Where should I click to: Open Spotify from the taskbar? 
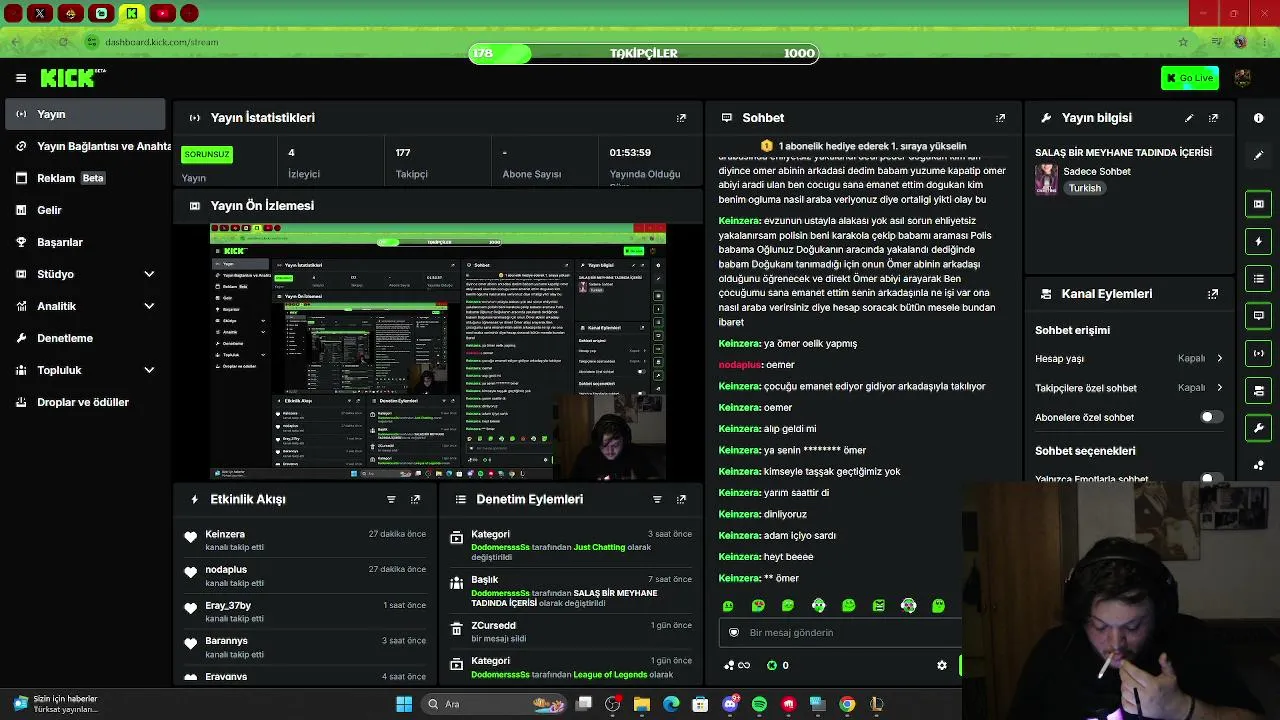pyautogui.click(x=759, y=704)
